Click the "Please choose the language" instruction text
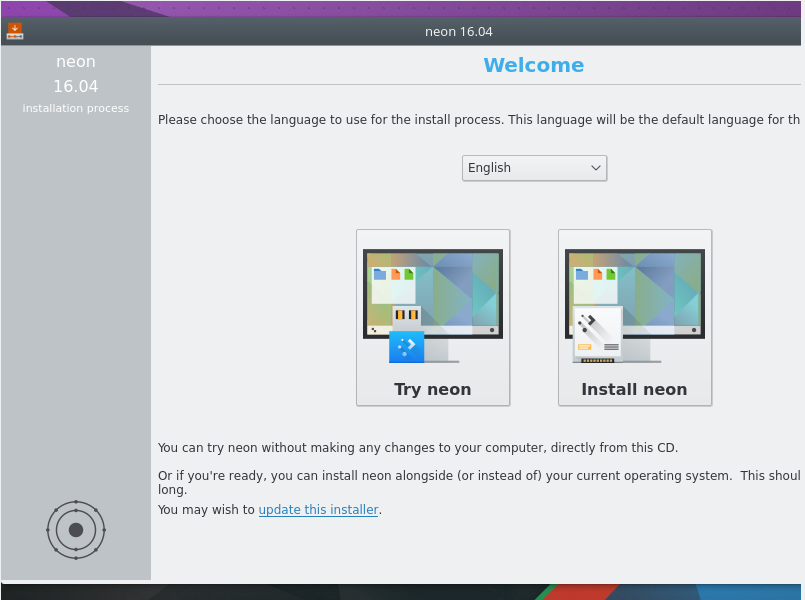 pyautogui.click(x=478, y=120)
